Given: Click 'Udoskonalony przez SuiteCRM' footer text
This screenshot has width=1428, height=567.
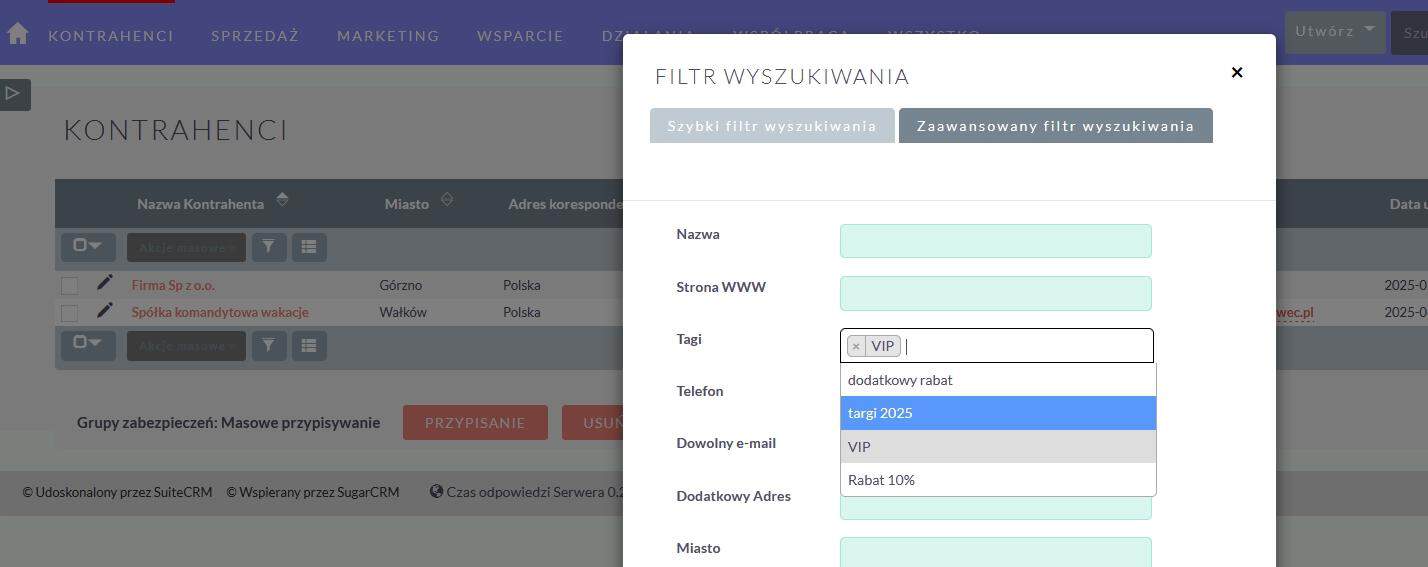Looking at the screenshot, I should pos(117,492).
